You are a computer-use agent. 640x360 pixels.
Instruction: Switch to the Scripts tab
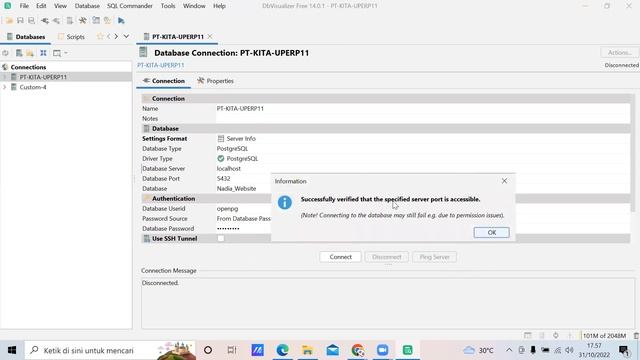pyautogui.click(x=71, y=37)
